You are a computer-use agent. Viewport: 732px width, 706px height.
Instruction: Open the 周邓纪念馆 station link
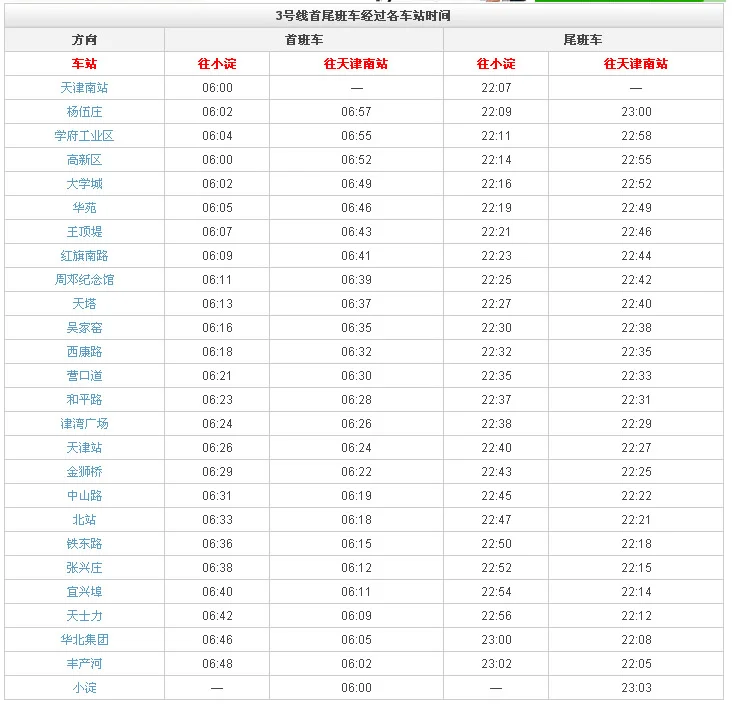pyautogui.click(x=84, y=280)
